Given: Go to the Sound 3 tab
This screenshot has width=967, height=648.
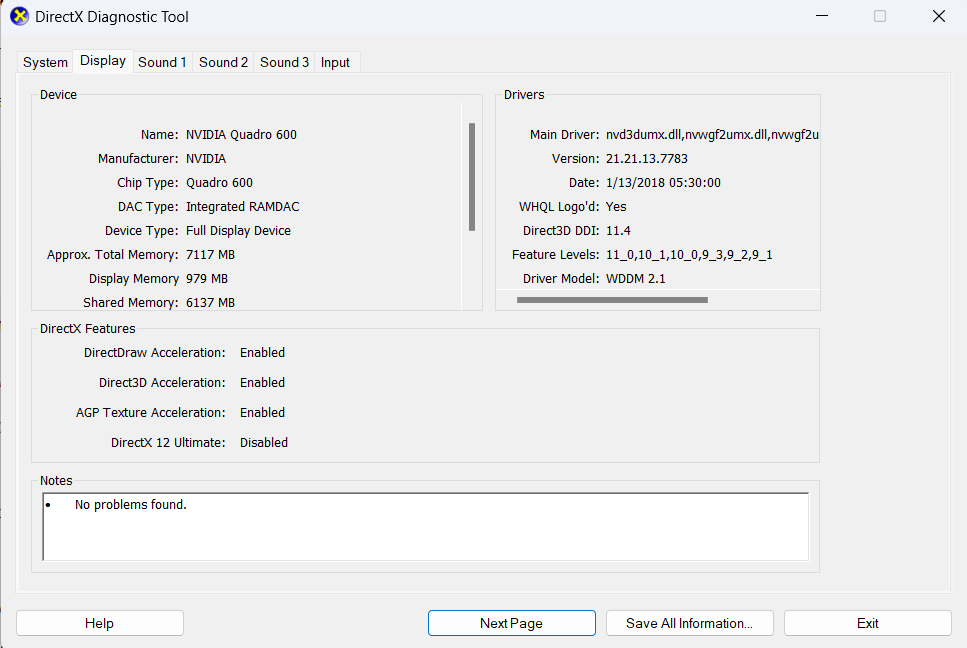Looking at the screenshot, I should pyautogui.click(x=284, y=62).
